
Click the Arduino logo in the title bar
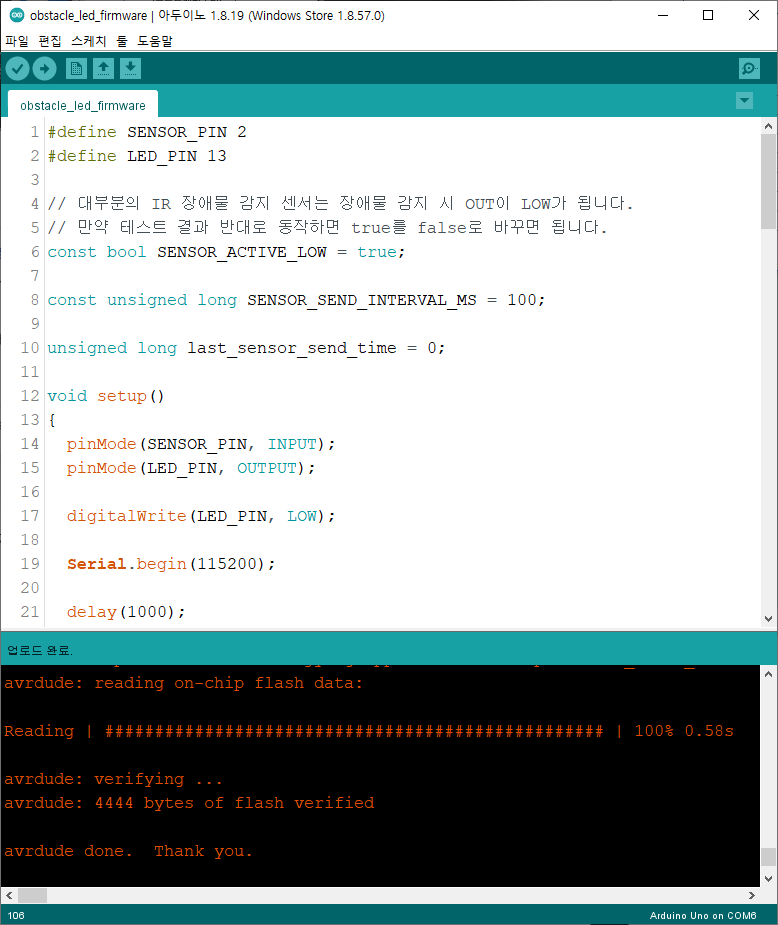click(x=17, y=15)
